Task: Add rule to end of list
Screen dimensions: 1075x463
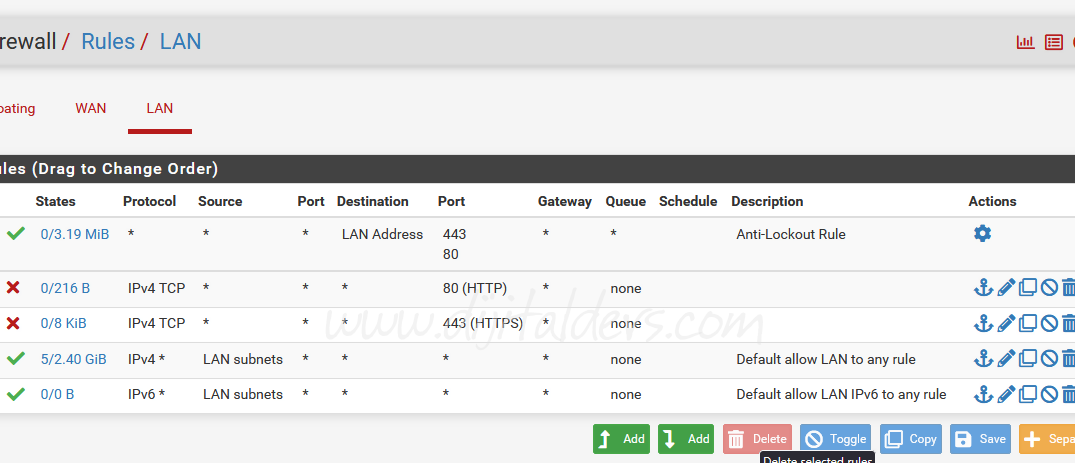Action: click(x=686, y=439)
